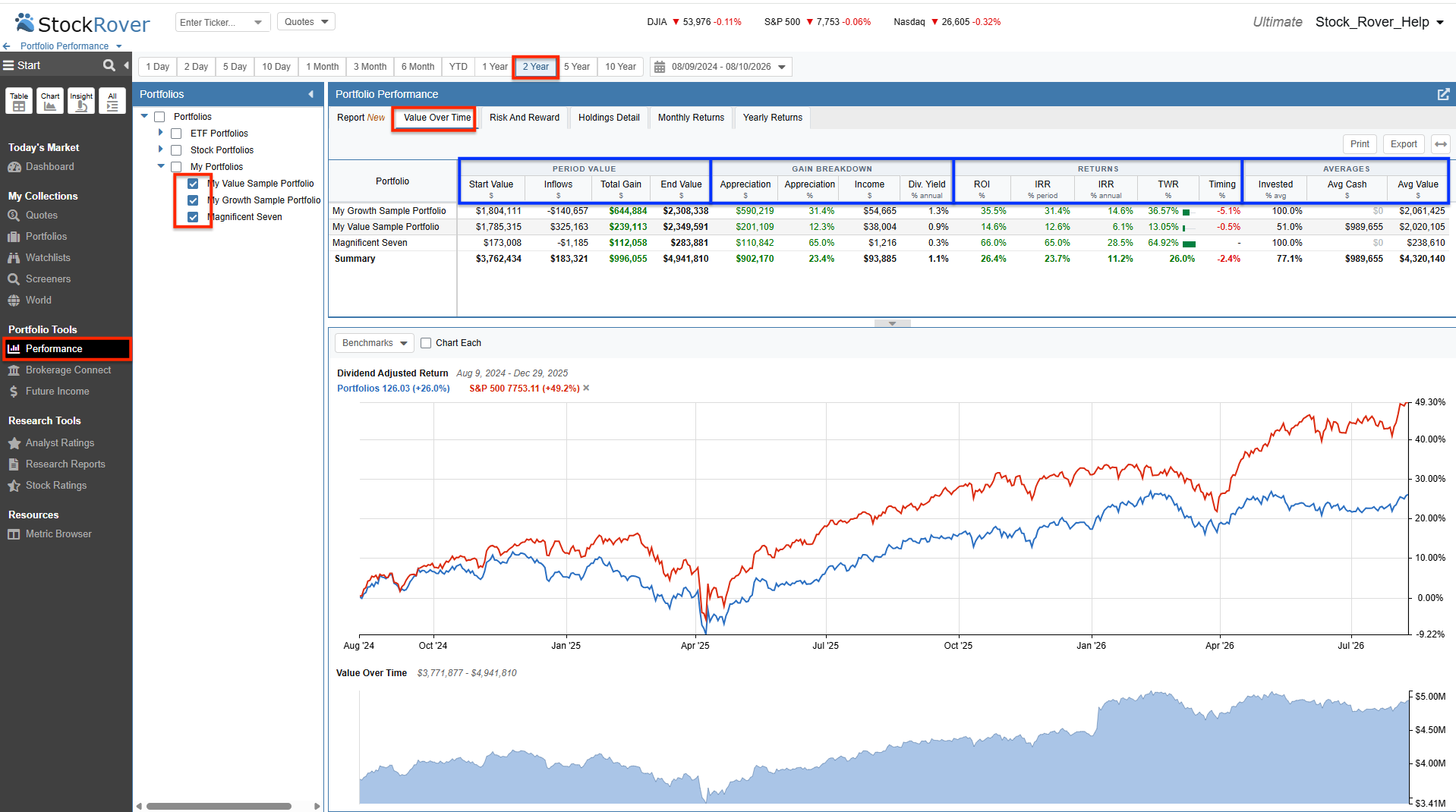1456x812 pixels.
Task: Open the Insight view icon
Action: click(x=81, y=101)
